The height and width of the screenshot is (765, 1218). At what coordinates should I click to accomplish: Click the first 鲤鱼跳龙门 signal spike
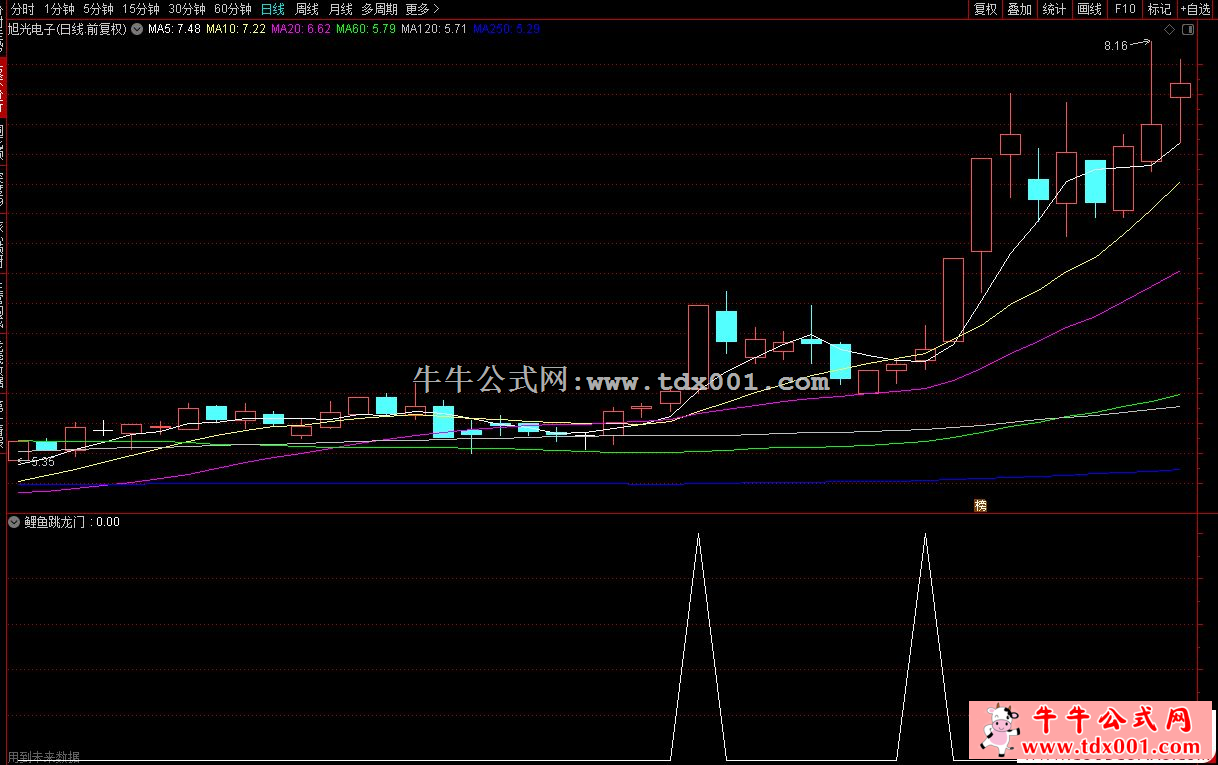[698, 645]
